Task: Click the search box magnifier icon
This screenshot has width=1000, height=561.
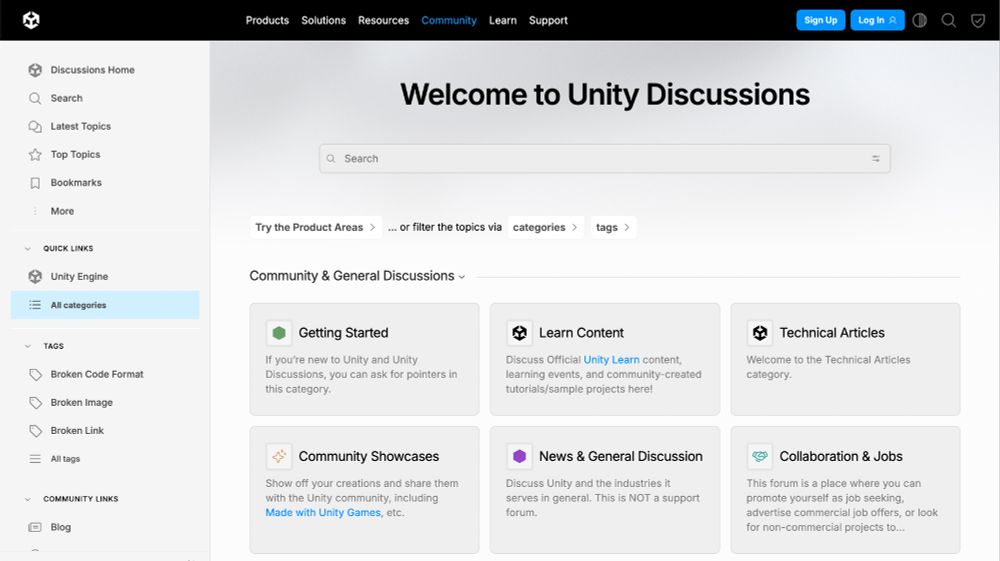Action: (x=331, y=159)
